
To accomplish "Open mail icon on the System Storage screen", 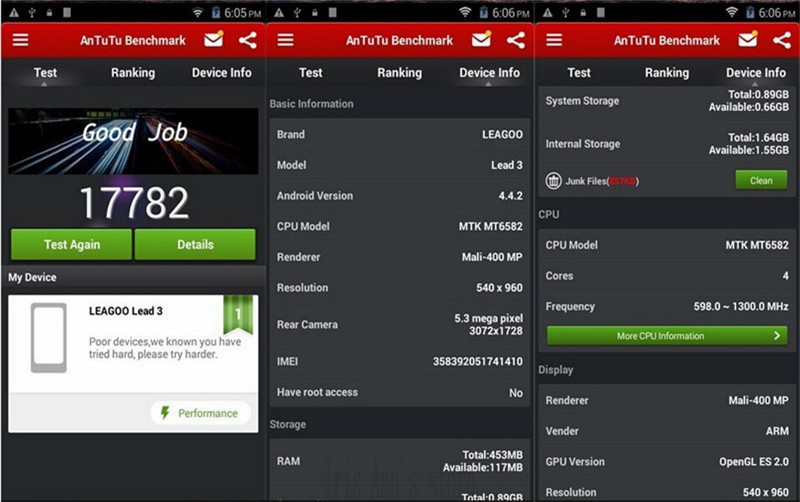I will click(x=748, y=41).
